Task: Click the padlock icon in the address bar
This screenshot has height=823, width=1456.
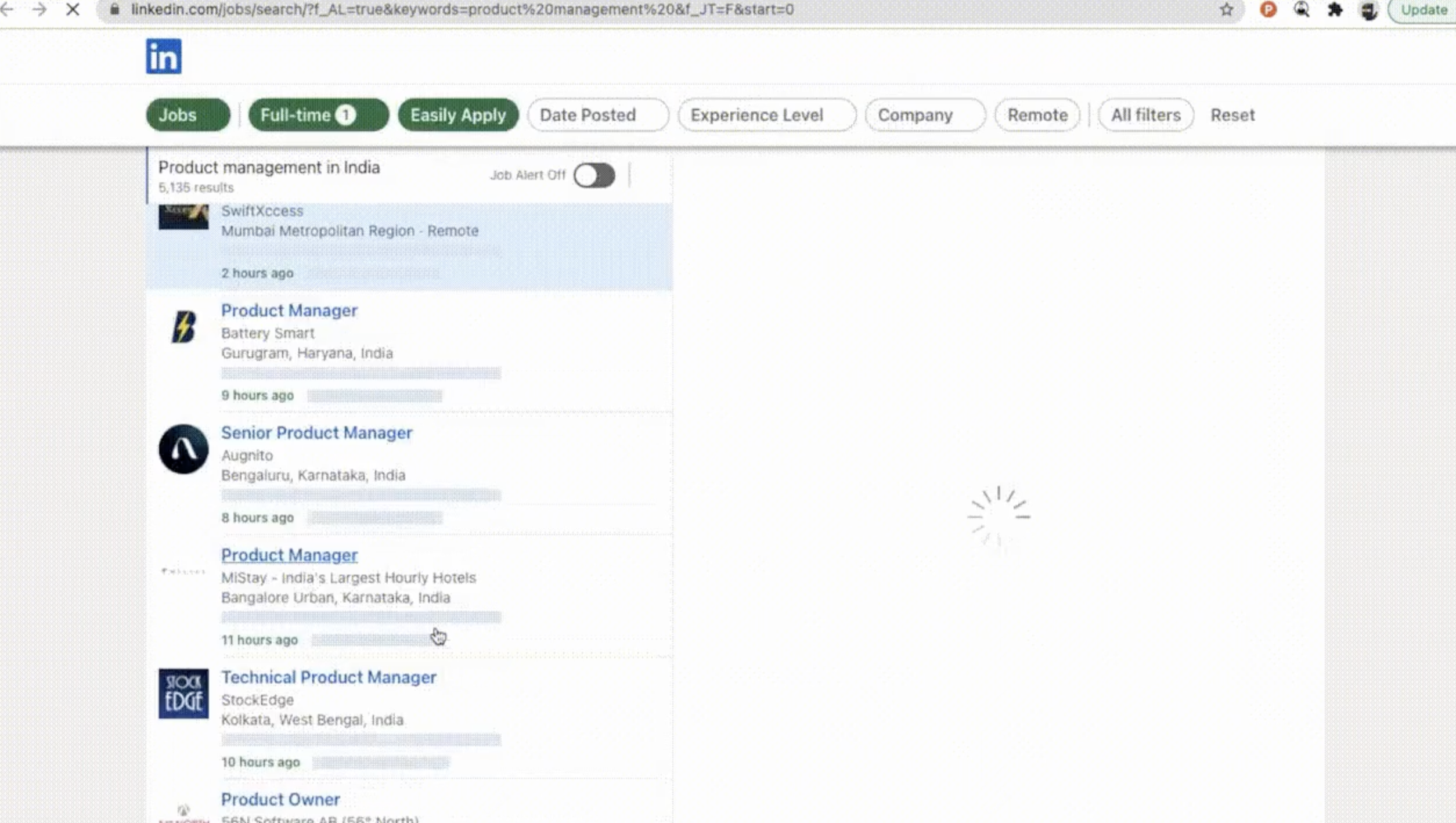Action: tap(115, 9)
